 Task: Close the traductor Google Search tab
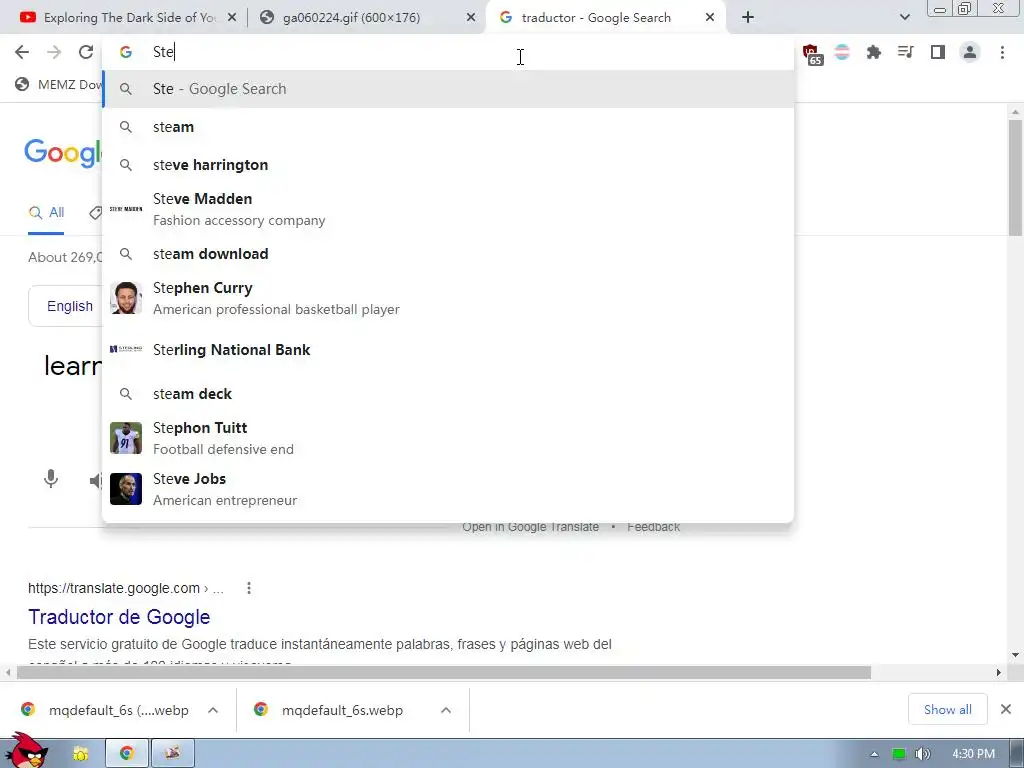pos(710,18)
